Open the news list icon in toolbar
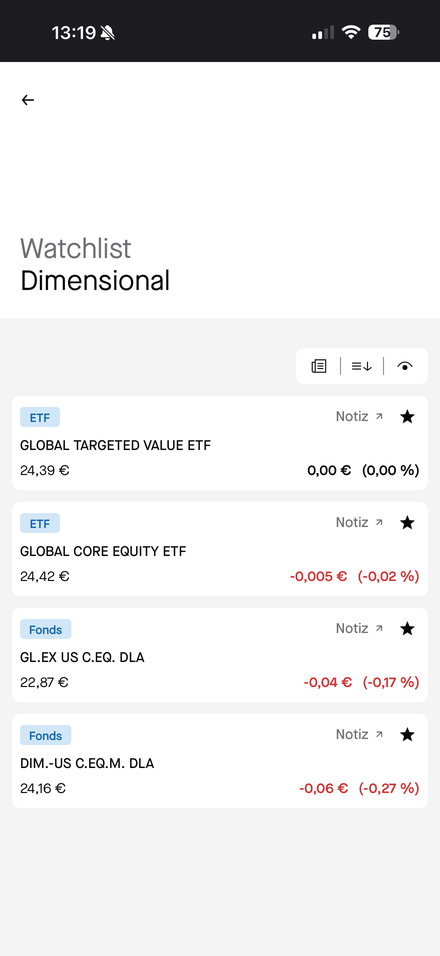Screen dimensions: 440x956 coord(319,366)
